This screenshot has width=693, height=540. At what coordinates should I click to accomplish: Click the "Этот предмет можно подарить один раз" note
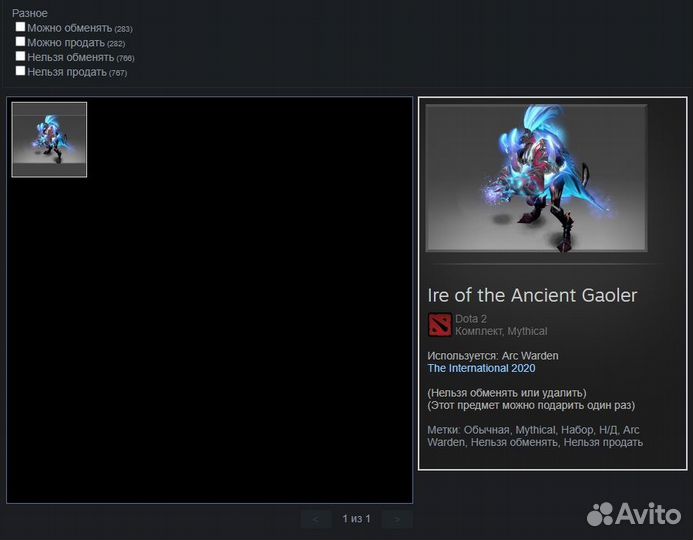pos(531,405)
